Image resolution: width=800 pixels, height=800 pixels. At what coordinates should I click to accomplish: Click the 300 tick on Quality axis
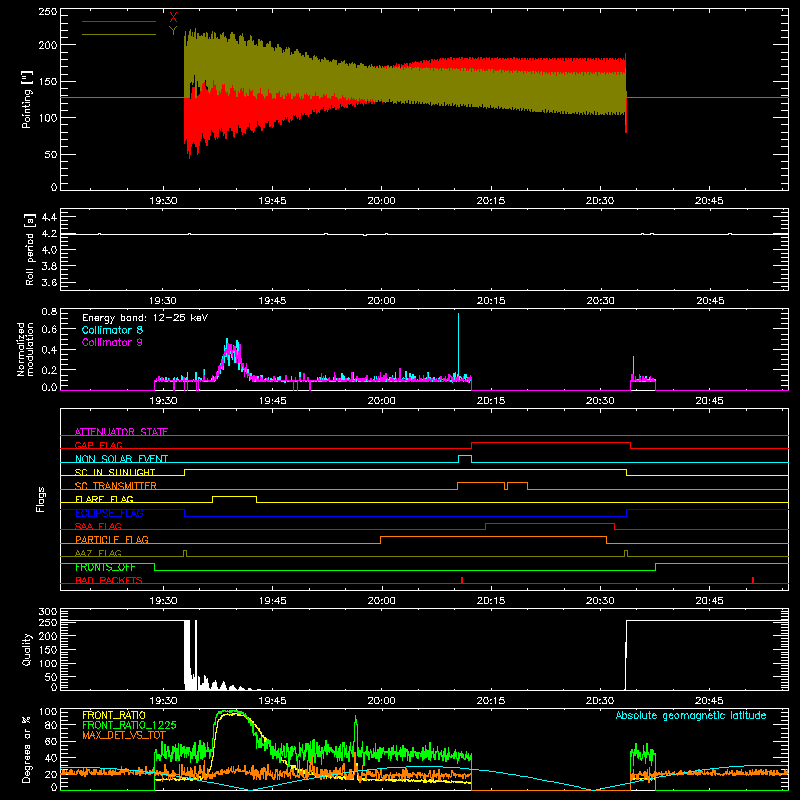(48, 611)
